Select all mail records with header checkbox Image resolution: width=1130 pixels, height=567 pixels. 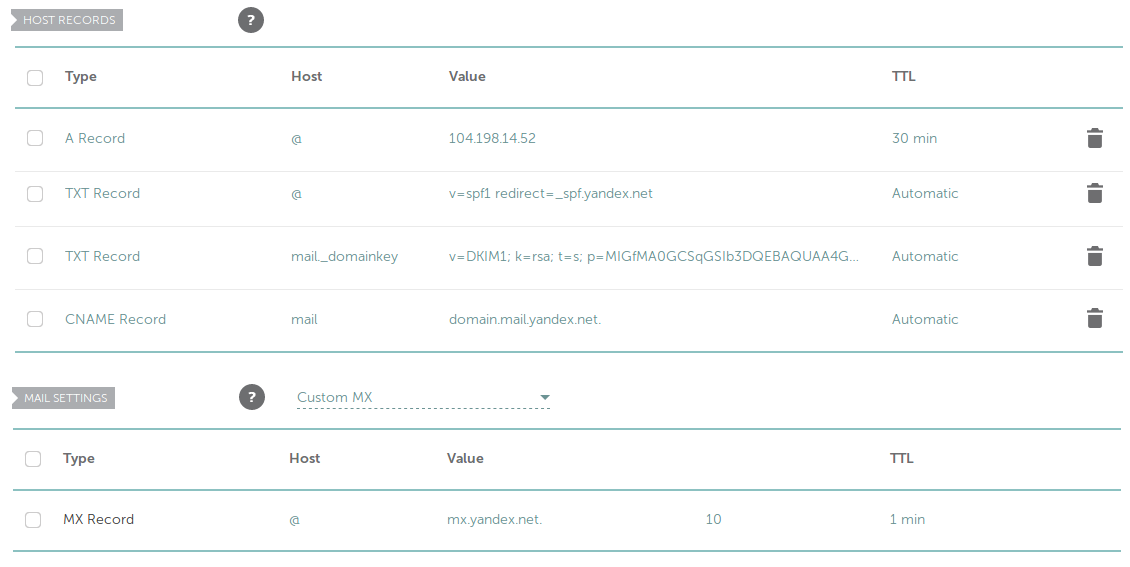(x=33, y=459)
